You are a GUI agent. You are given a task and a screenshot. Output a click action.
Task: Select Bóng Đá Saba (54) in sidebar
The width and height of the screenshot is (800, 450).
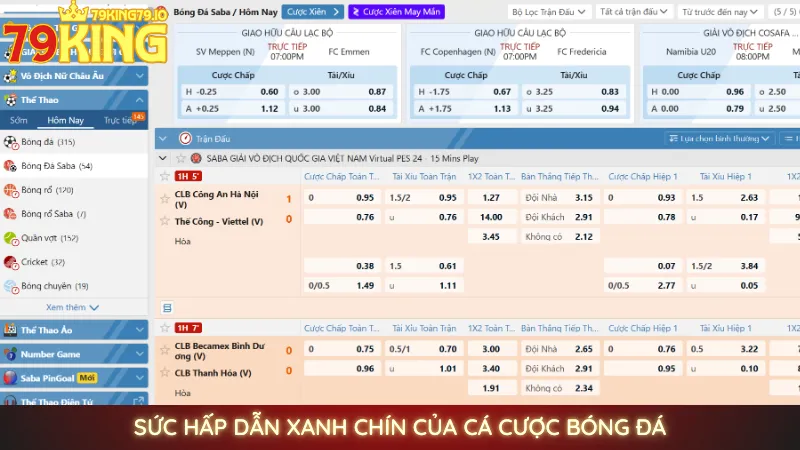point(74,166)
